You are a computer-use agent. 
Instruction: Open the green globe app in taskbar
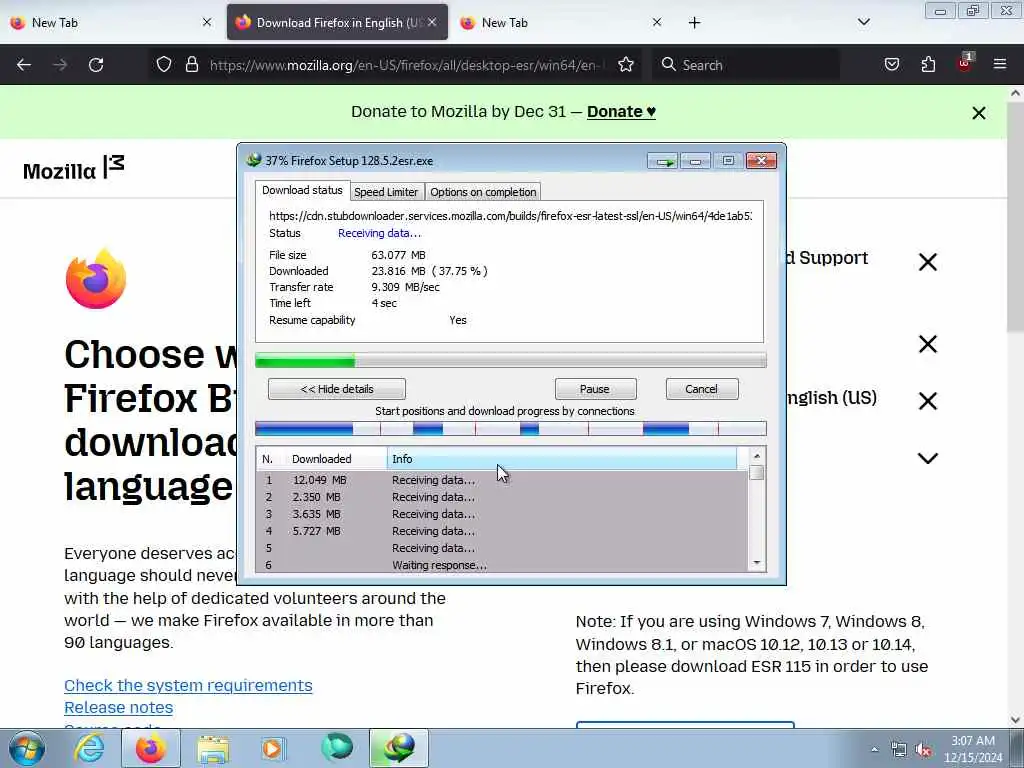[337, 748]
